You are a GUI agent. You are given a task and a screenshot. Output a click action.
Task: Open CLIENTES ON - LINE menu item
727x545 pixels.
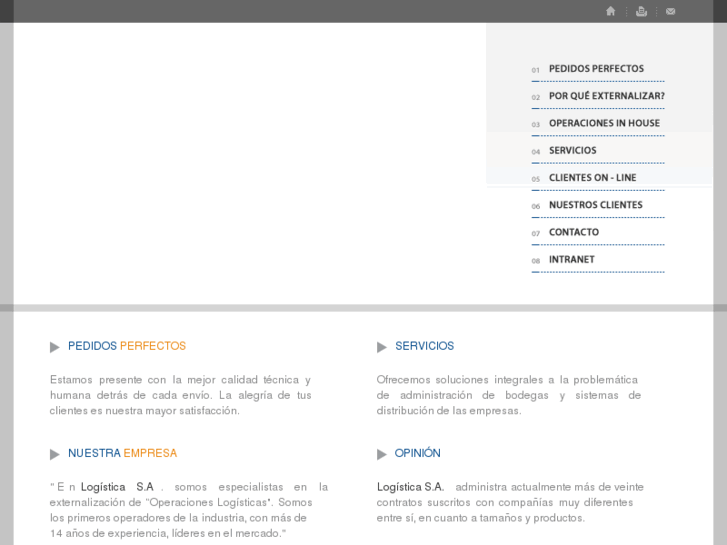593,178
